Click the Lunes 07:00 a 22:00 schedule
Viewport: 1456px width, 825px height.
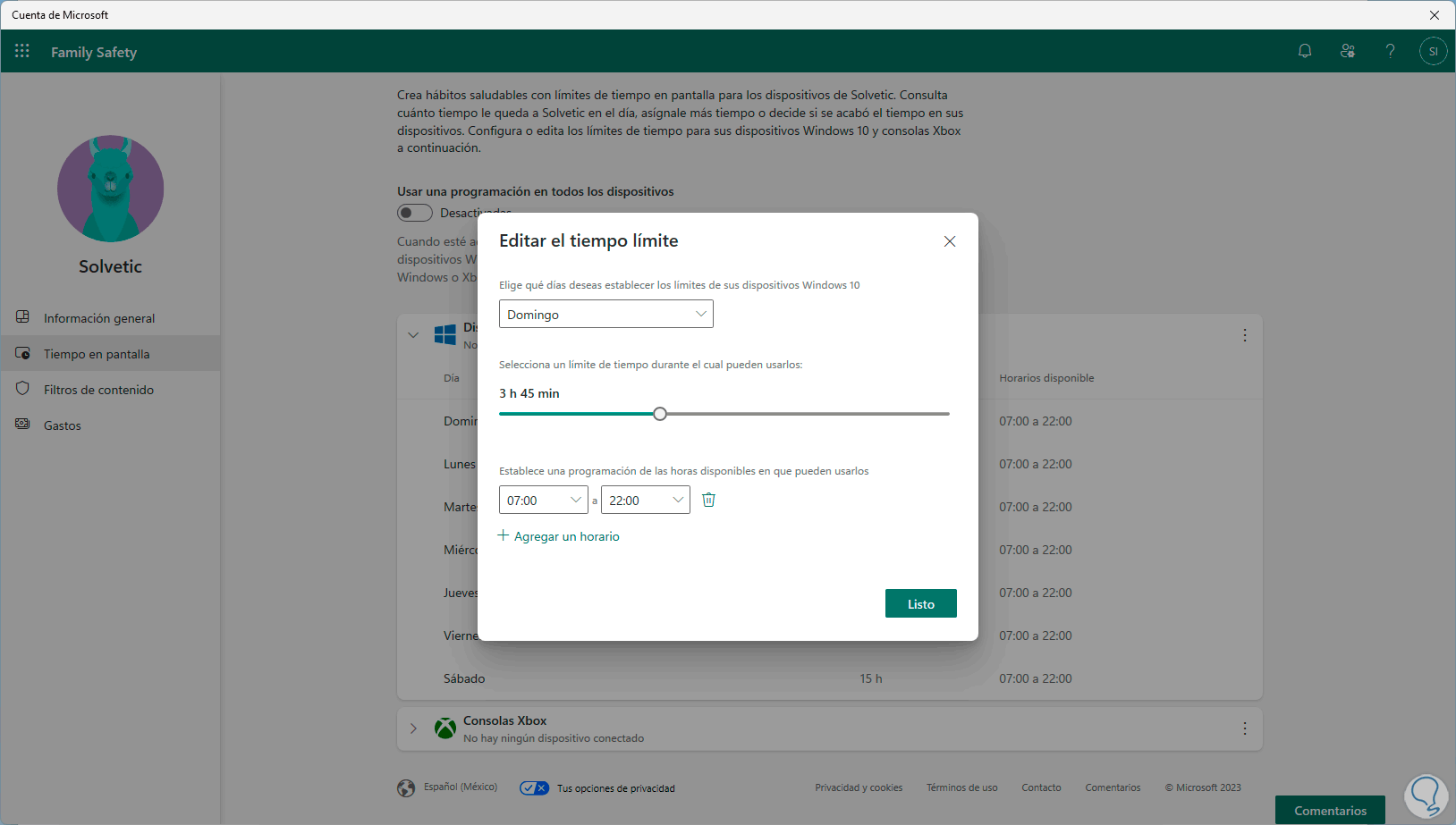point(1036,464)
